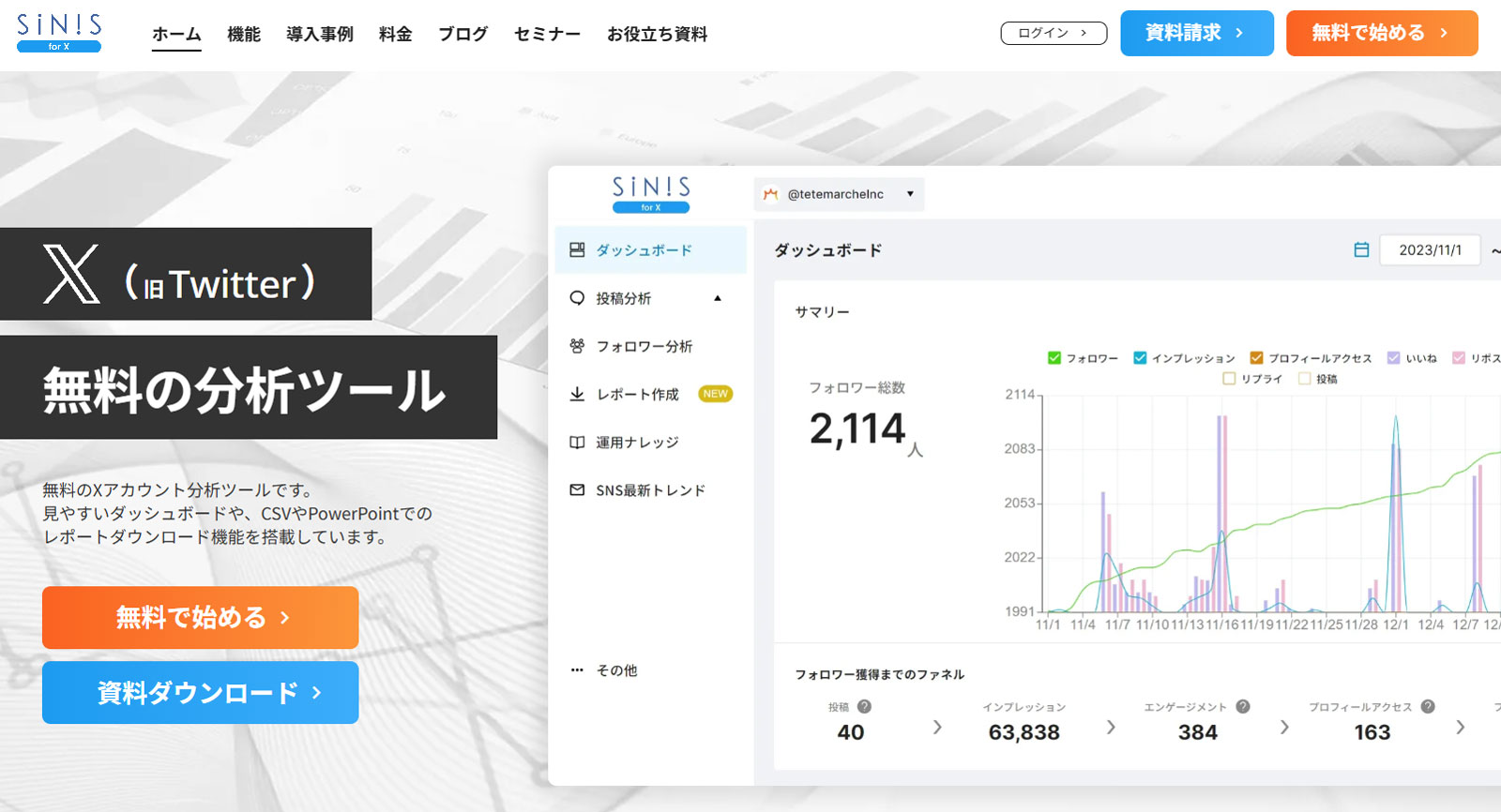Click the account avatar icon for @tetemarcheInc
The image size is (1501, 812).
tap(770, 194)
